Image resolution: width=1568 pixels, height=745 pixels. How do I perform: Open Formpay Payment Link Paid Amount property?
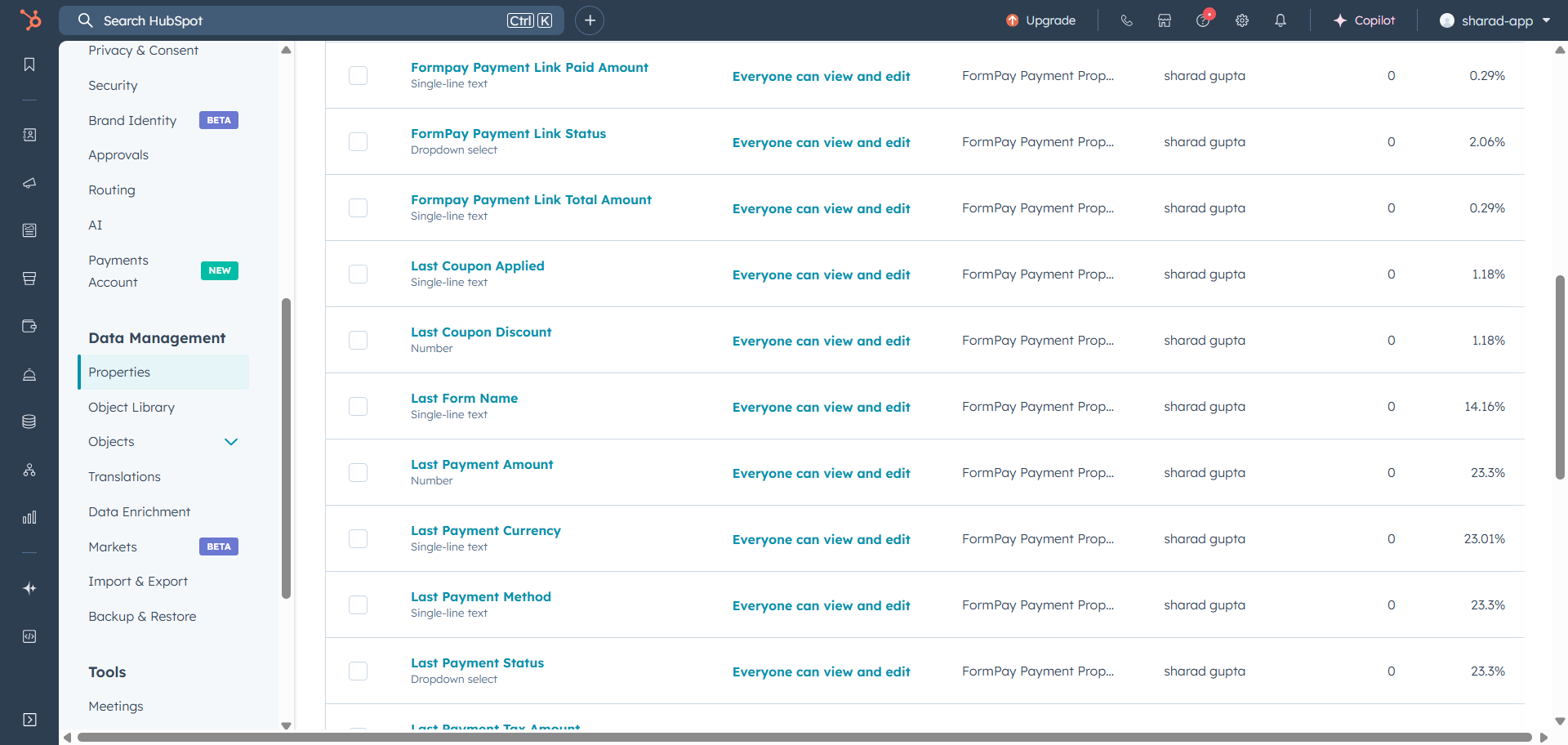tap(529, 68)
